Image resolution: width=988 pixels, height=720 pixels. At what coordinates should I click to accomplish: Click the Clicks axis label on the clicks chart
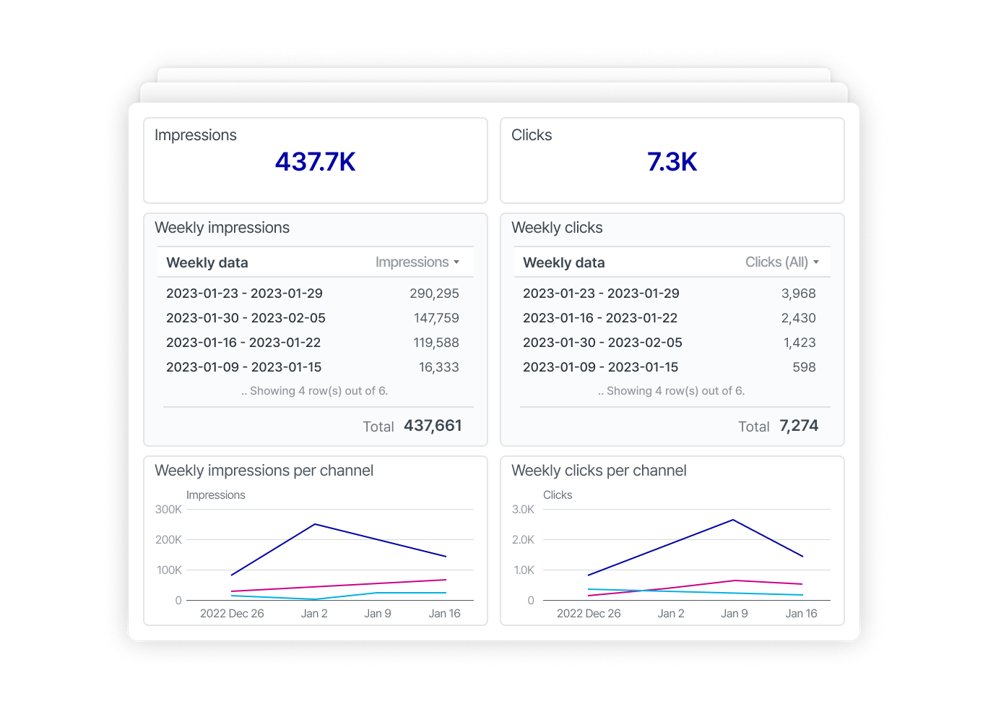coord(557,494)
